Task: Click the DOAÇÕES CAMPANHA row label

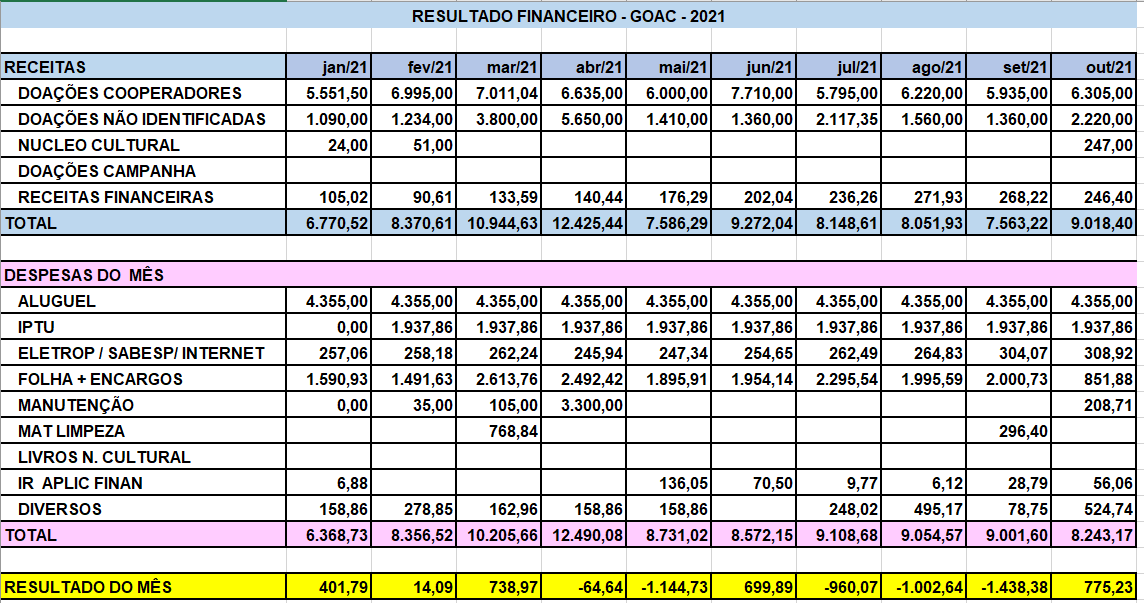Action: click(143, 171)
